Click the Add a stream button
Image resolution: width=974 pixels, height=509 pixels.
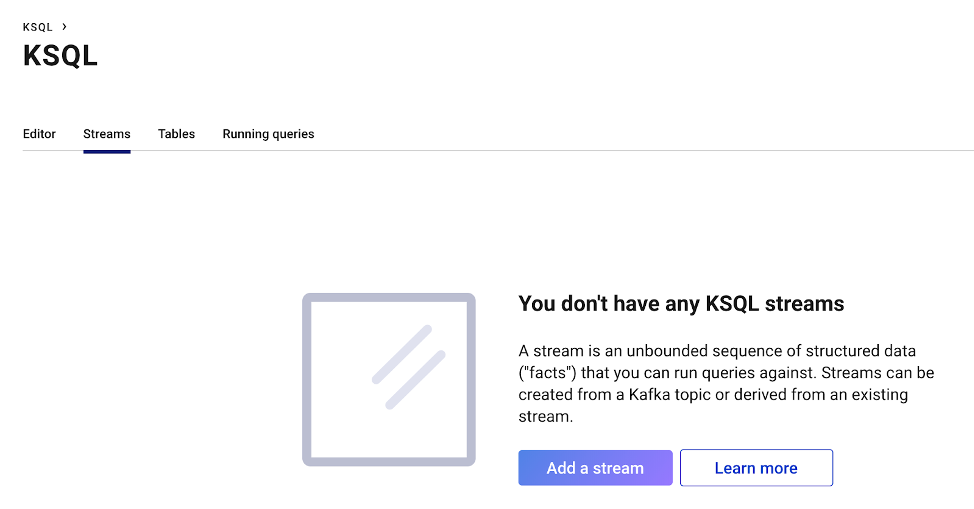tap(595, 467)
